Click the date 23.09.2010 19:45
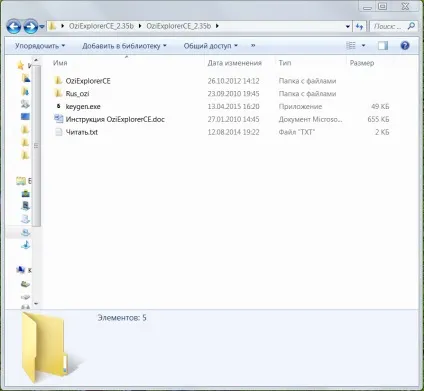Image resolution: width=424 pixels, height=391 pixels. [233, 94]
